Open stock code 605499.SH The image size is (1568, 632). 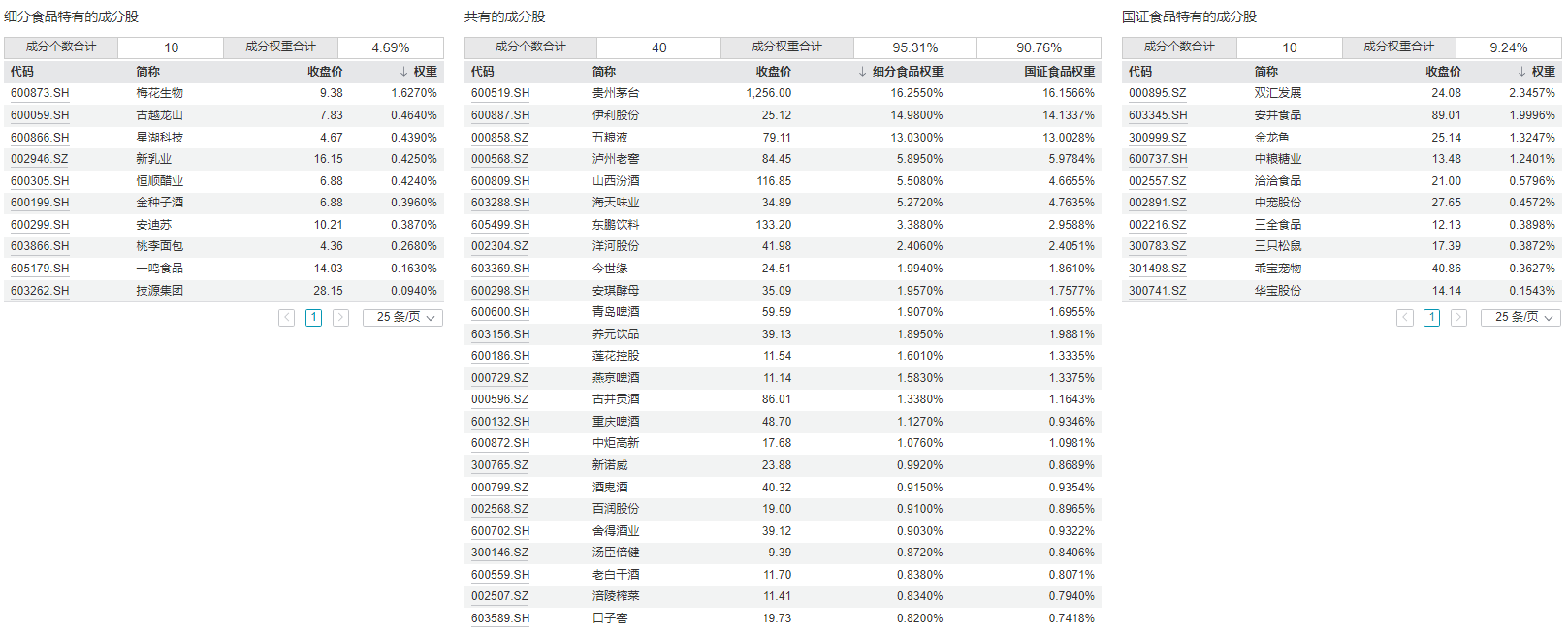coord(500,225)
